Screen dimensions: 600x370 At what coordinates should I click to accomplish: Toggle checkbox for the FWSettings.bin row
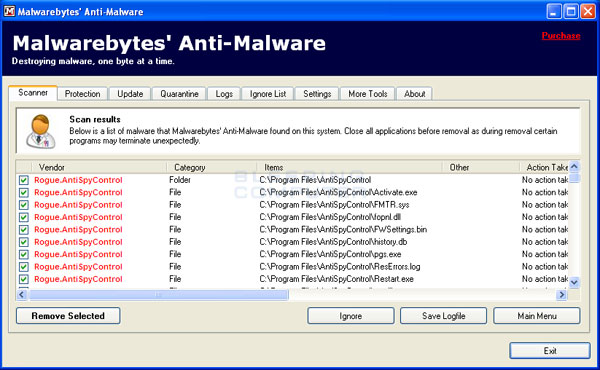point(24,230)
